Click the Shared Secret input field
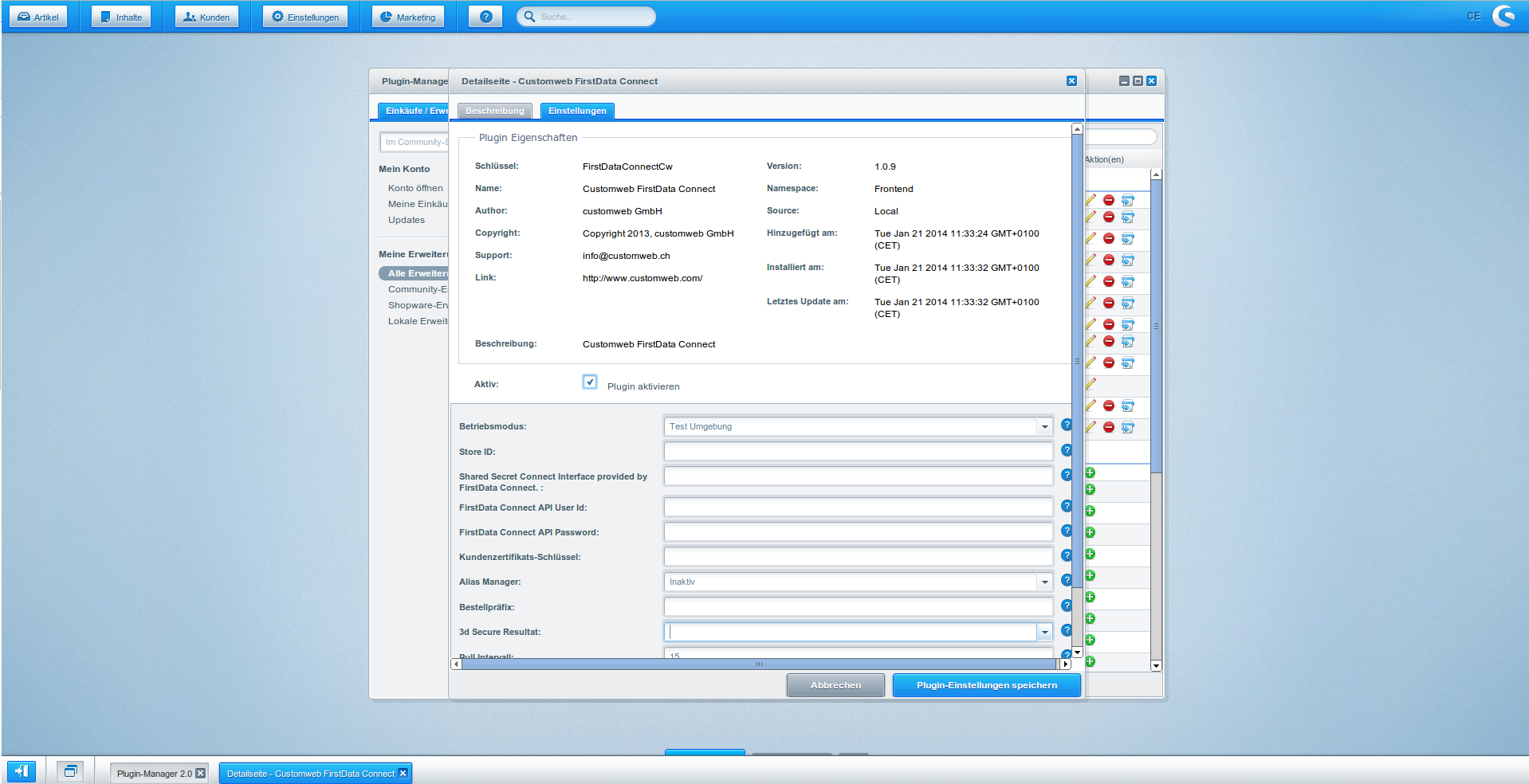The height and width of the screenshot is (784, 1529). click(x=858, y=476)
